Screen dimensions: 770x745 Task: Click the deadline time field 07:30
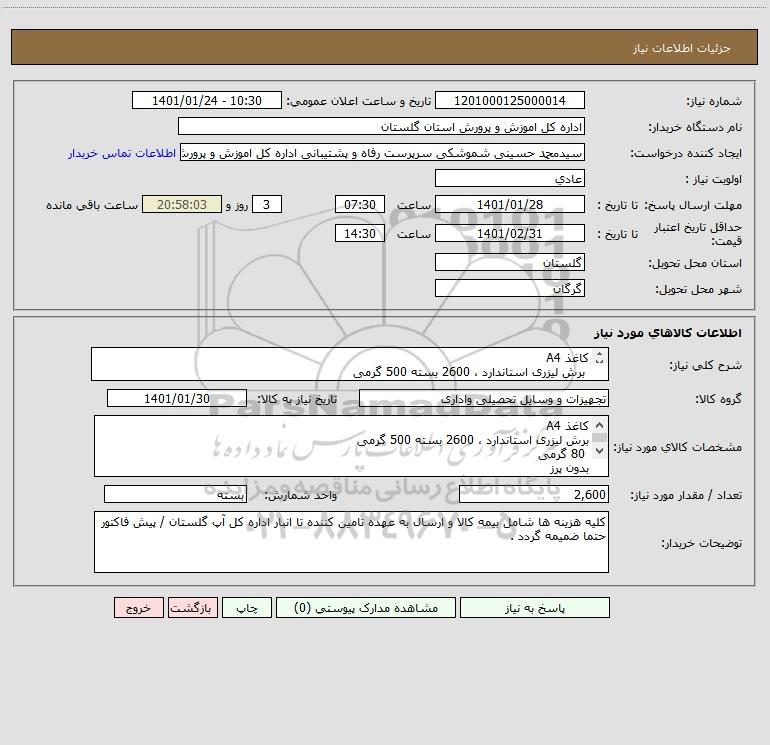click(x=359, y=204)
